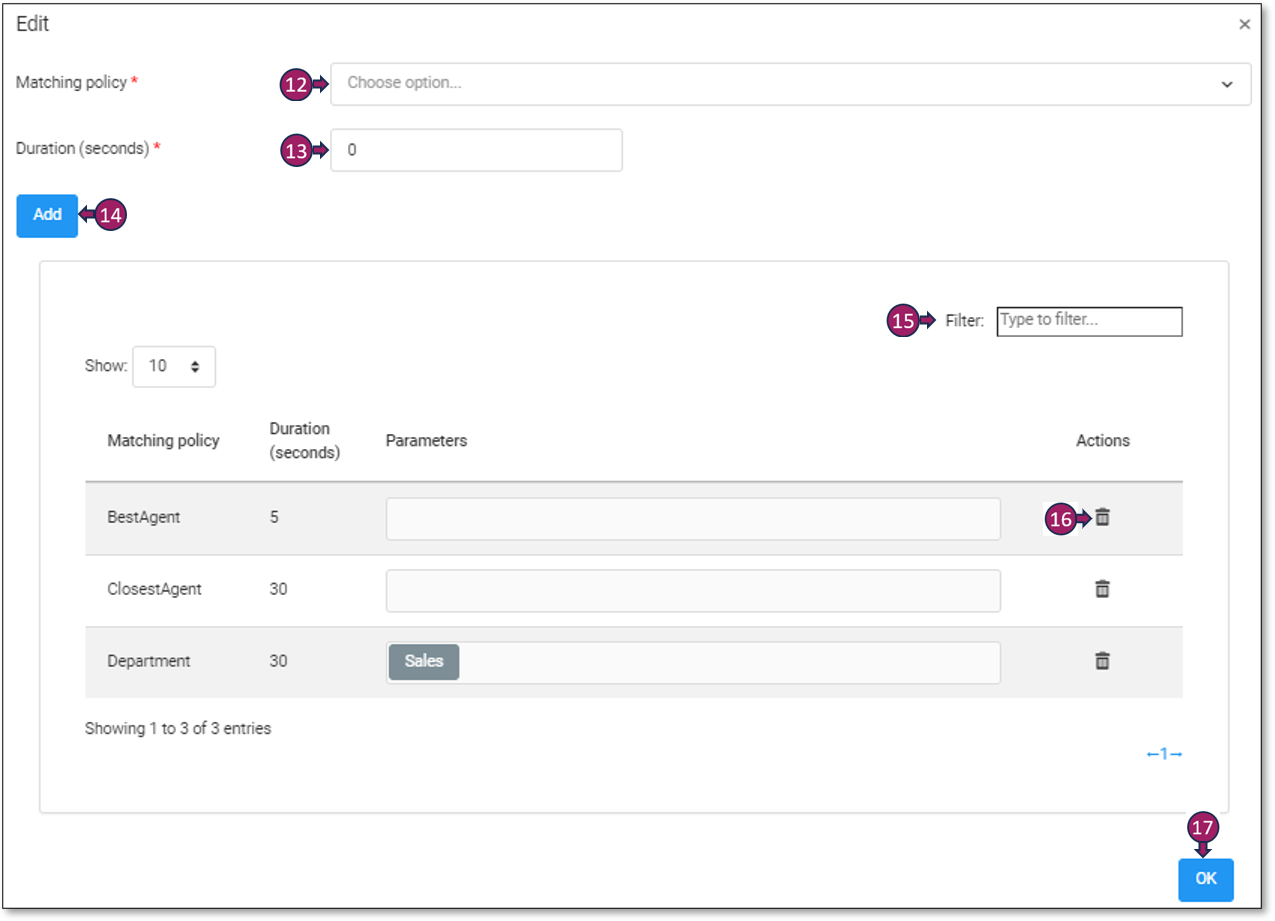This screenshot has height=921, width=1275.
Task: Close the Edit dialog
Action: click(1244, 25)
